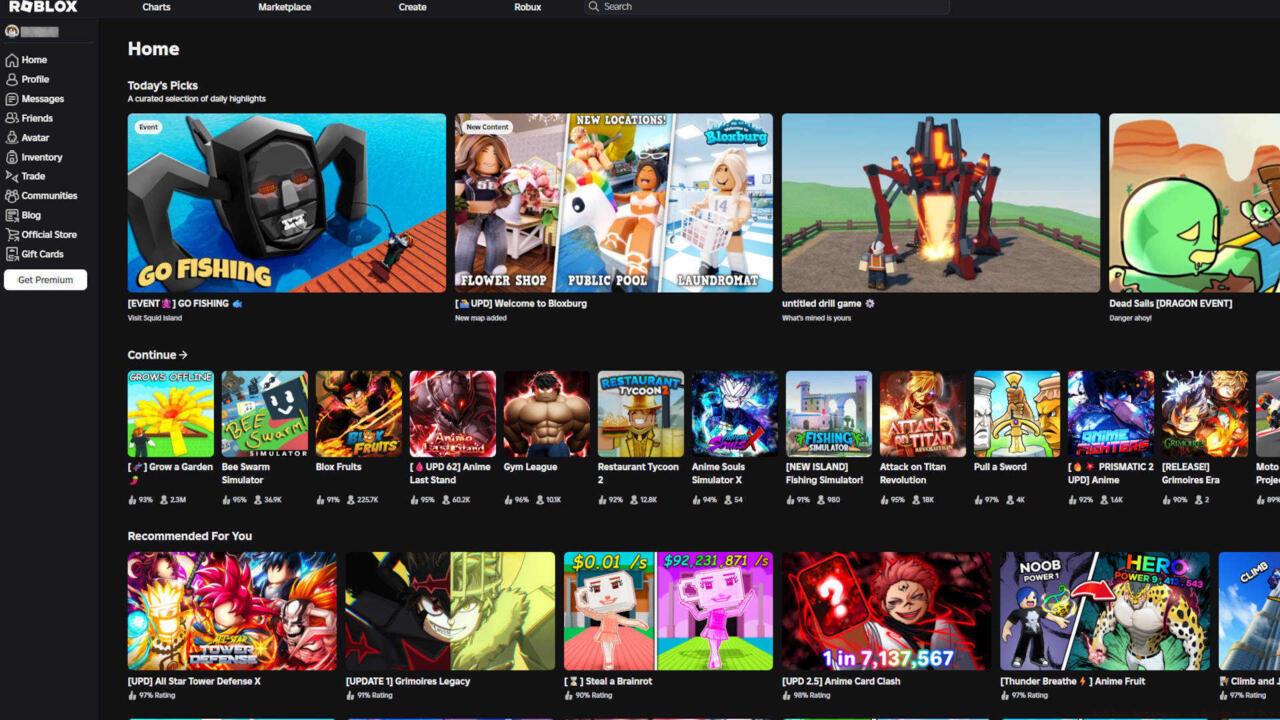Screen dimensions: 1280x720
Task: Click the Get Premium button
Action: pyautogui.click(x=46, y=279)
